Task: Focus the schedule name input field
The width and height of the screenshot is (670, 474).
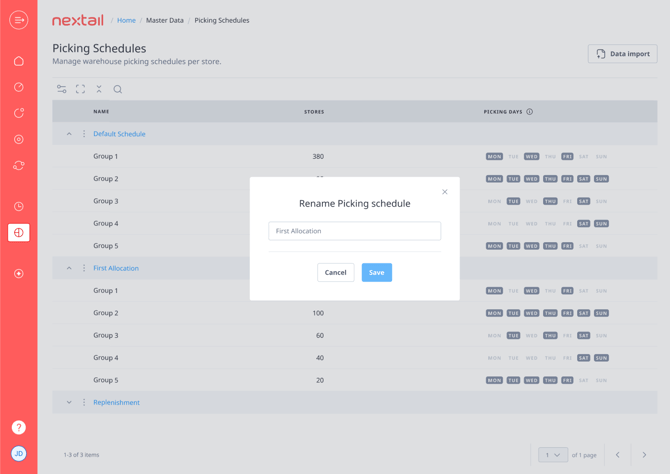Action: [355, 231]
